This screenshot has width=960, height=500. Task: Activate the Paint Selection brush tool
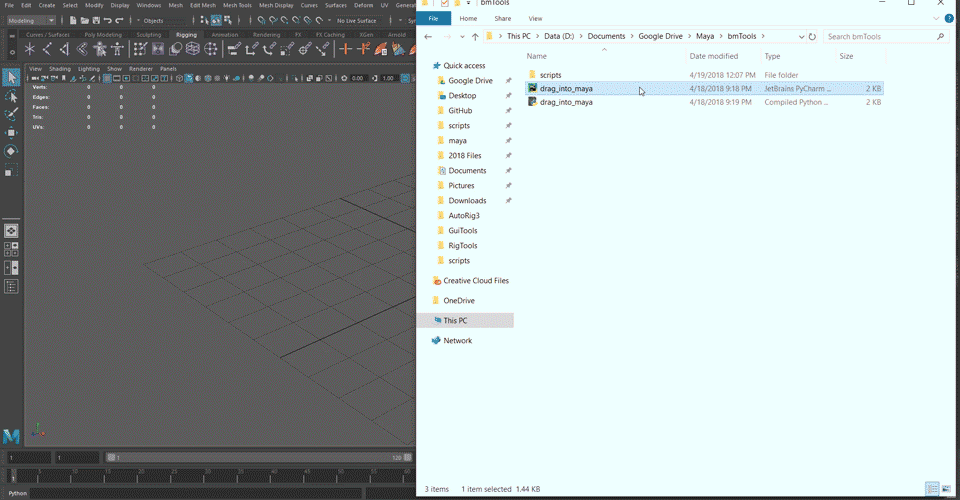11,114
